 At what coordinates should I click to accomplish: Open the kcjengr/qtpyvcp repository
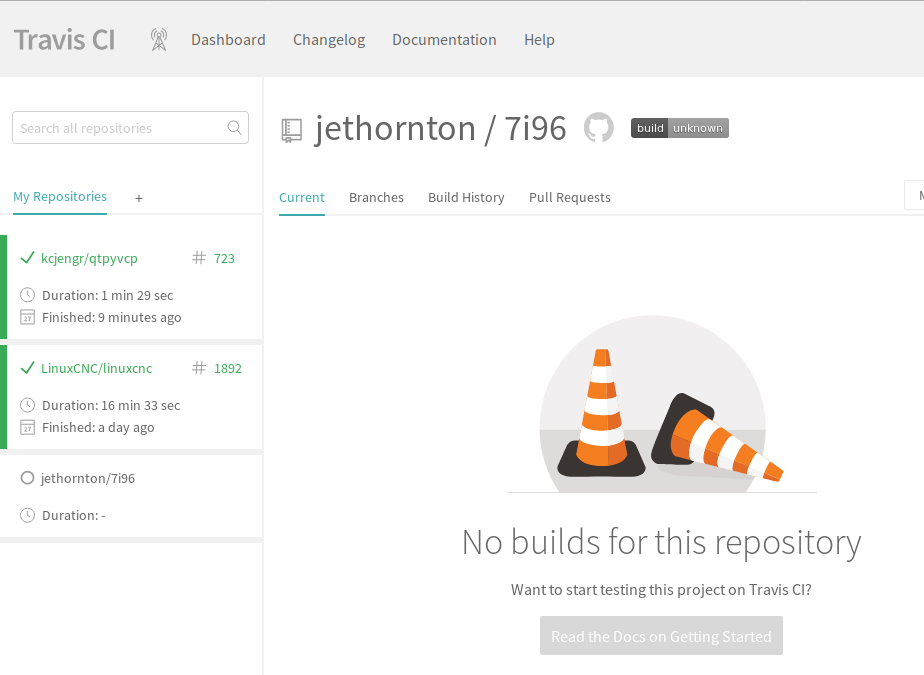[89, 258]
